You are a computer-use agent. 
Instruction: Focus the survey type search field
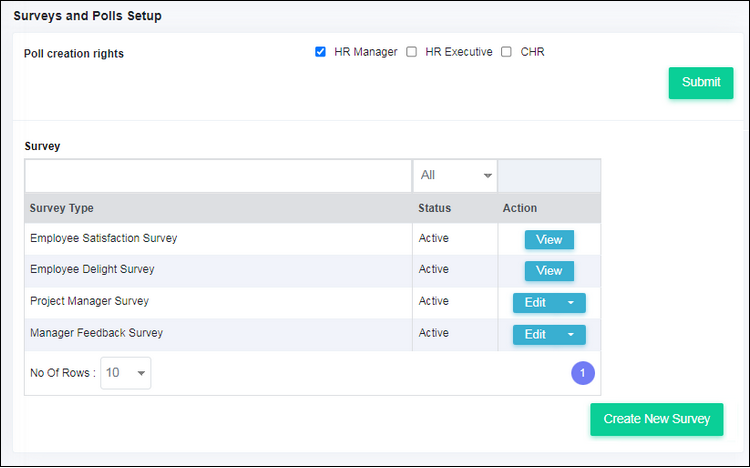[x=218, y=176]
